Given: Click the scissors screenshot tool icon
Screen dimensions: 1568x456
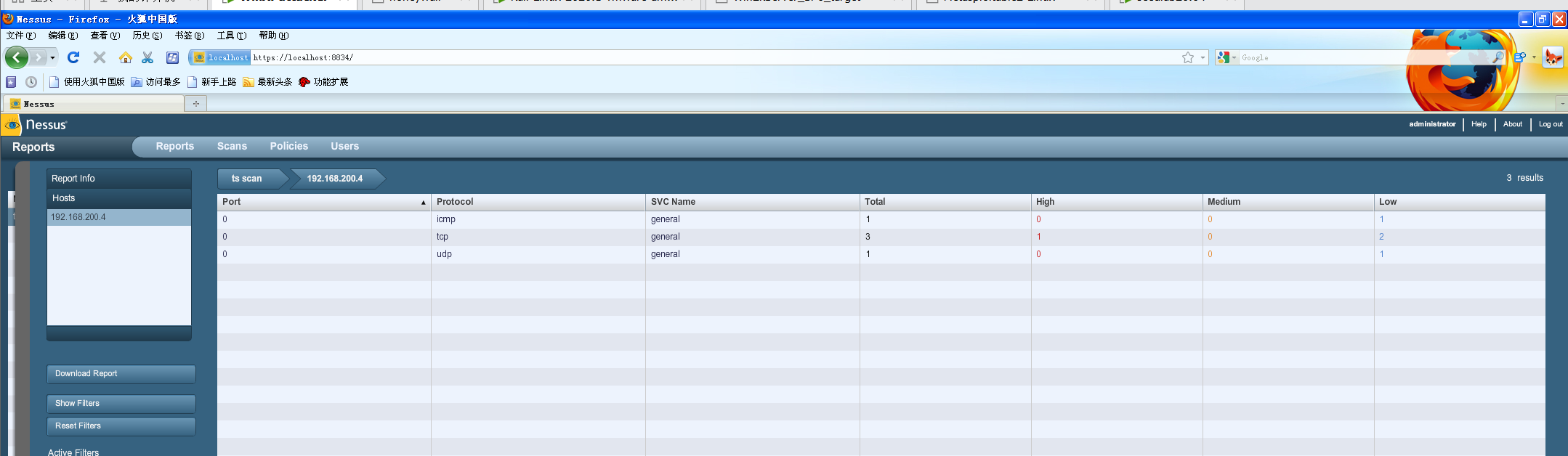Looking at the screenshot, I should pyautogui.click(x=148, y=57).
